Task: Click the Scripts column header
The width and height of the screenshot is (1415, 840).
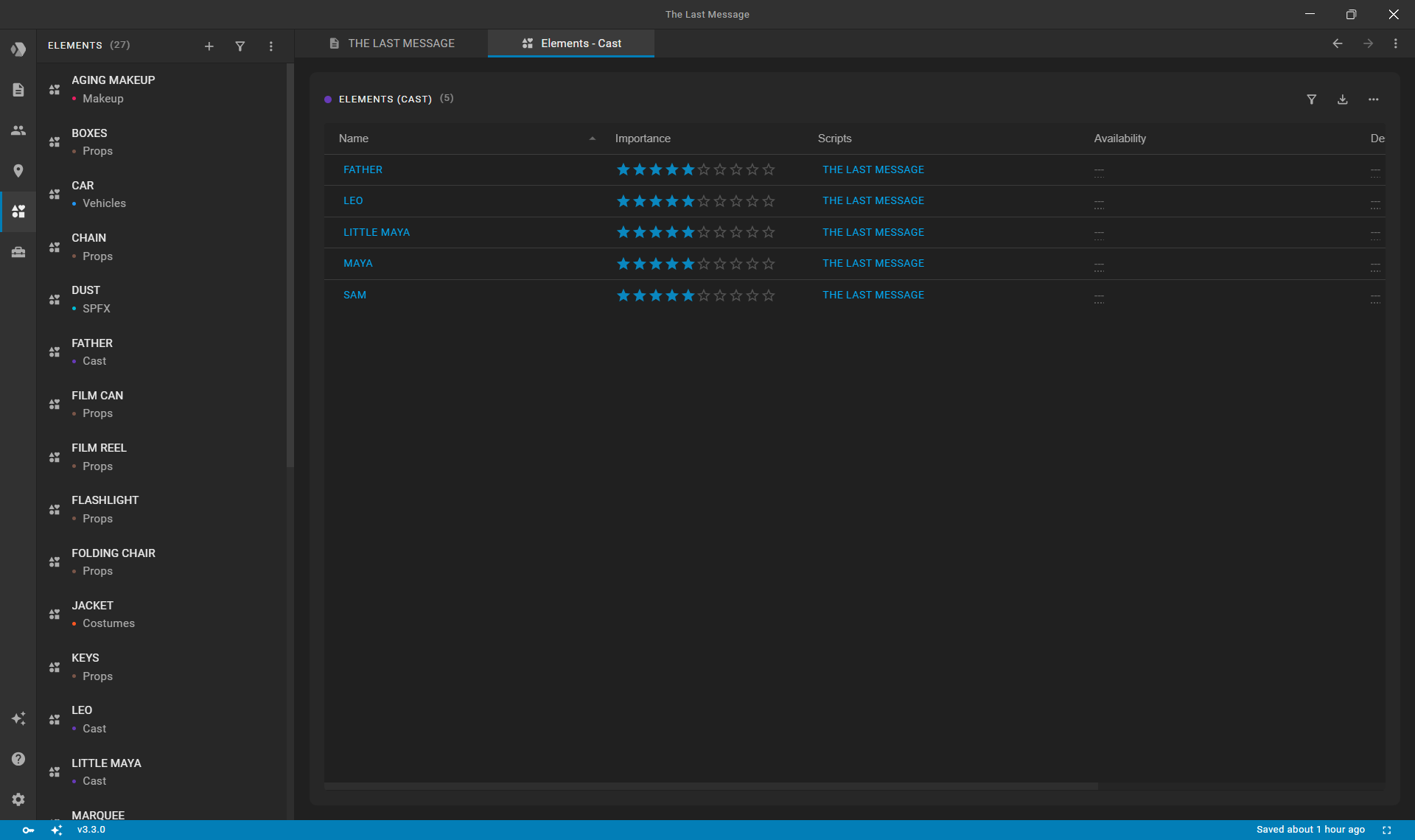Action: click(834, 139)
